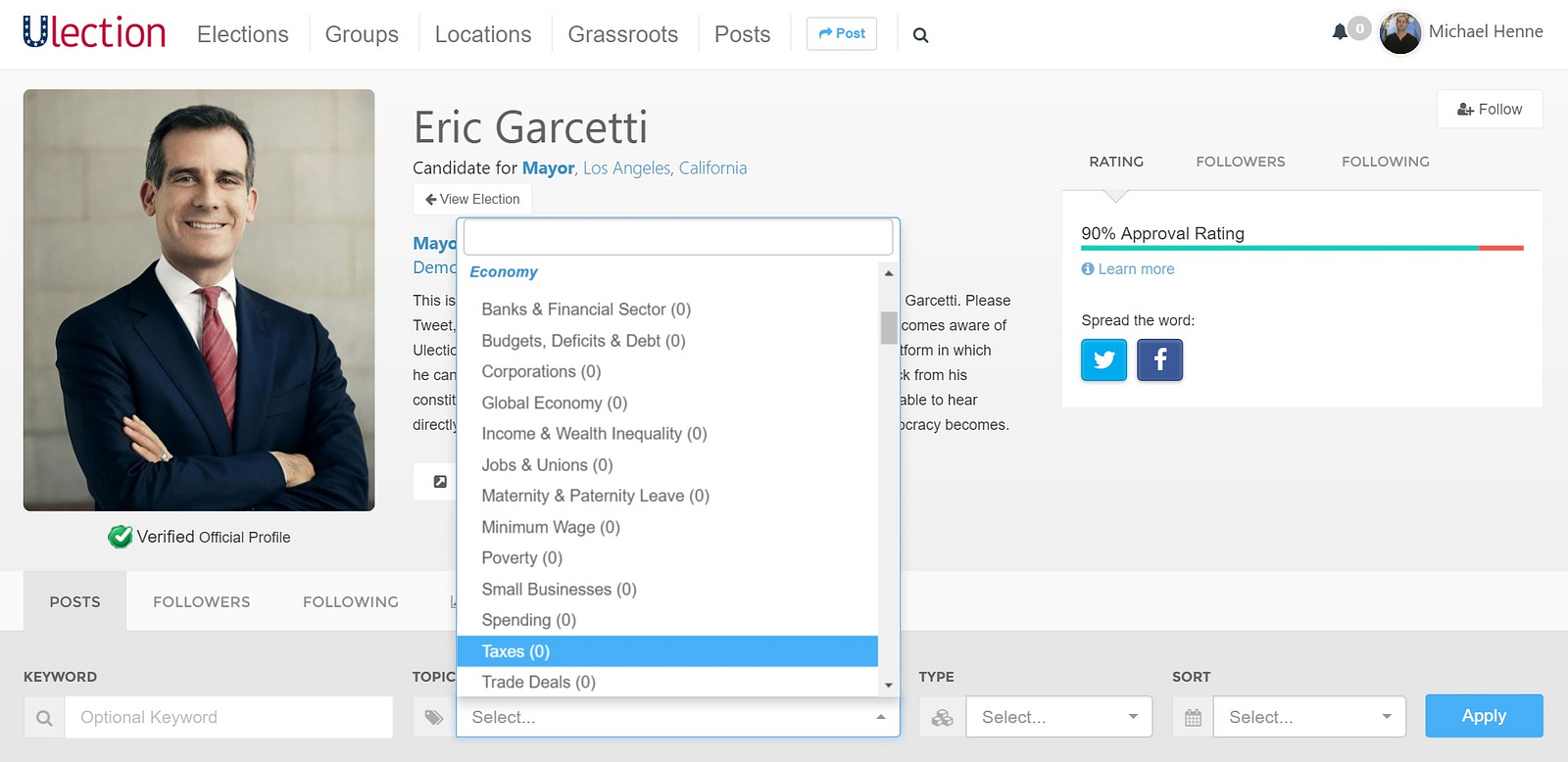The image size is (1568, 762).
Task: Collapse the Topic select dropdown
Action: (x=880, y=717)
